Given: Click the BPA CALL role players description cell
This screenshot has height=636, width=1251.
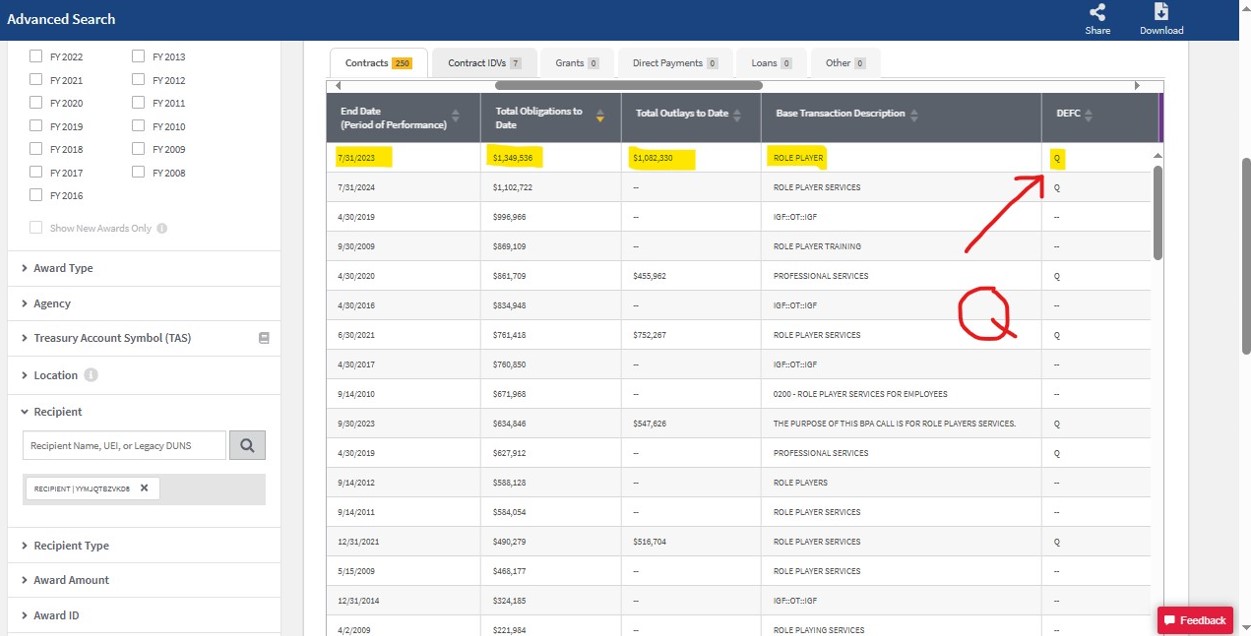Looking at the screenshot, I should (x=901, y=423).
